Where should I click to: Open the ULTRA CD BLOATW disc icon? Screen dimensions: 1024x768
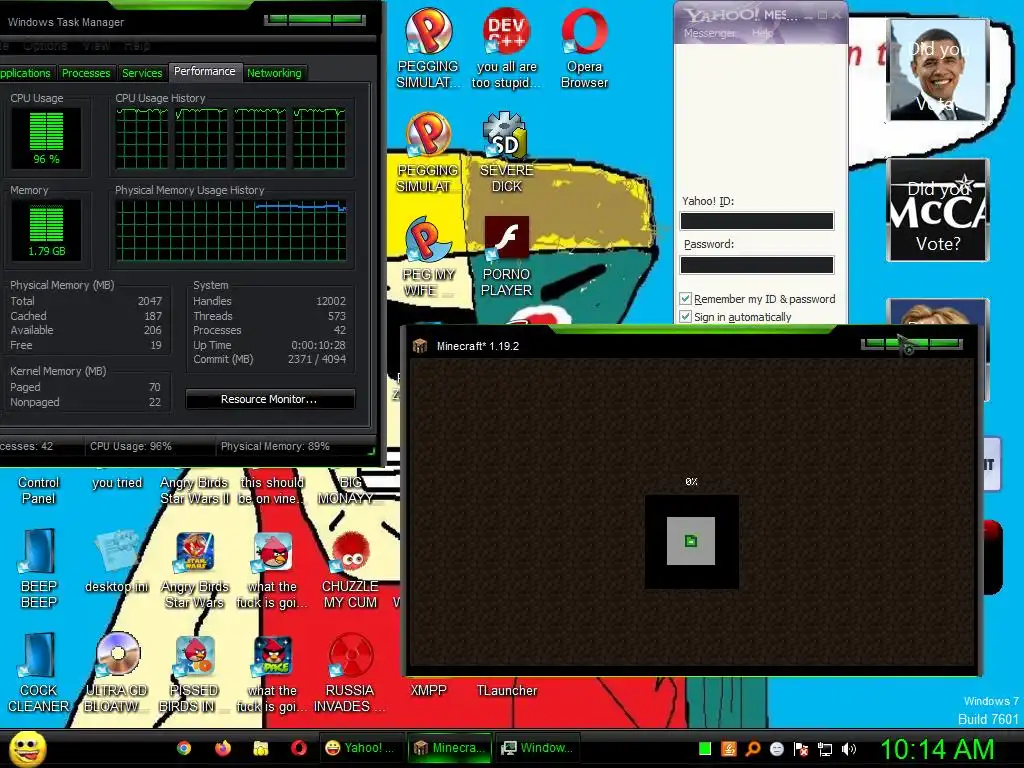pos(118,655)
